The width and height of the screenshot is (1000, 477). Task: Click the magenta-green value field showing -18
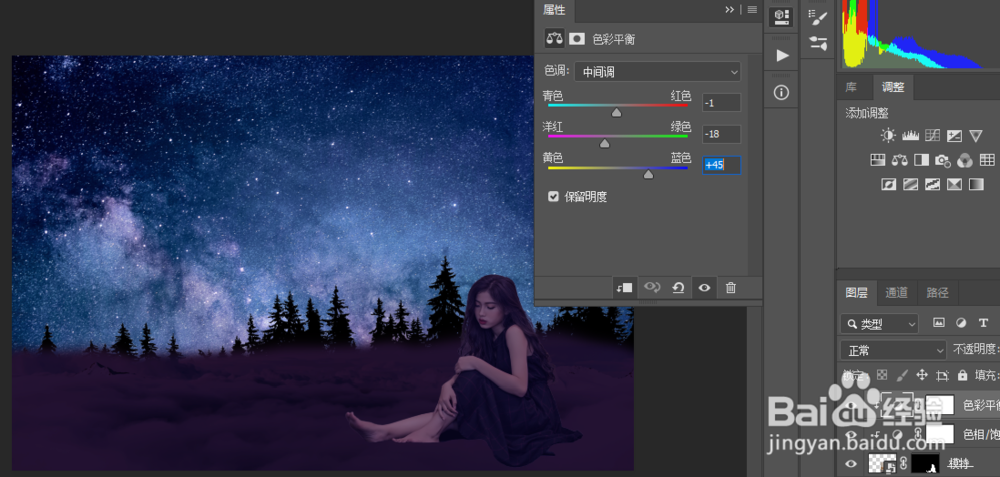721,134
